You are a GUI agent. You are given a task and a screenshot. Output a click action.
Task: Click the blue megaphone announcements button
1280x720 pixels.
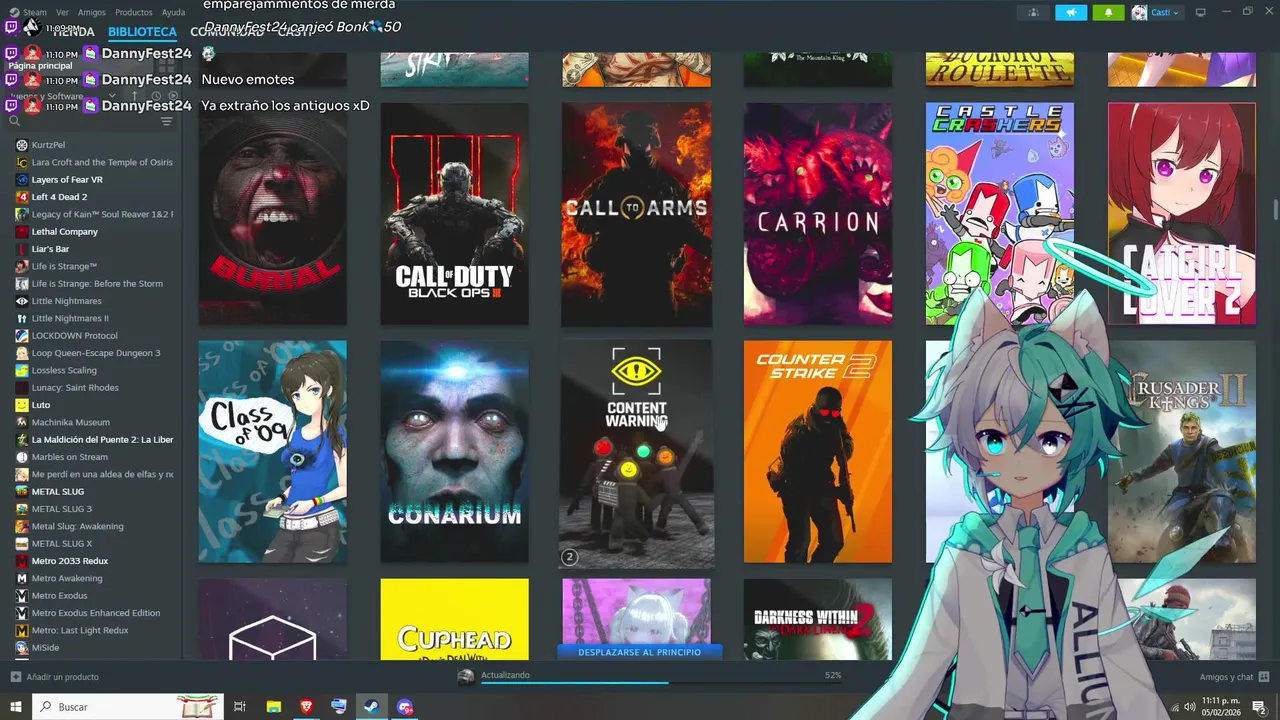pyautogui.click(x=1071, y=12)
